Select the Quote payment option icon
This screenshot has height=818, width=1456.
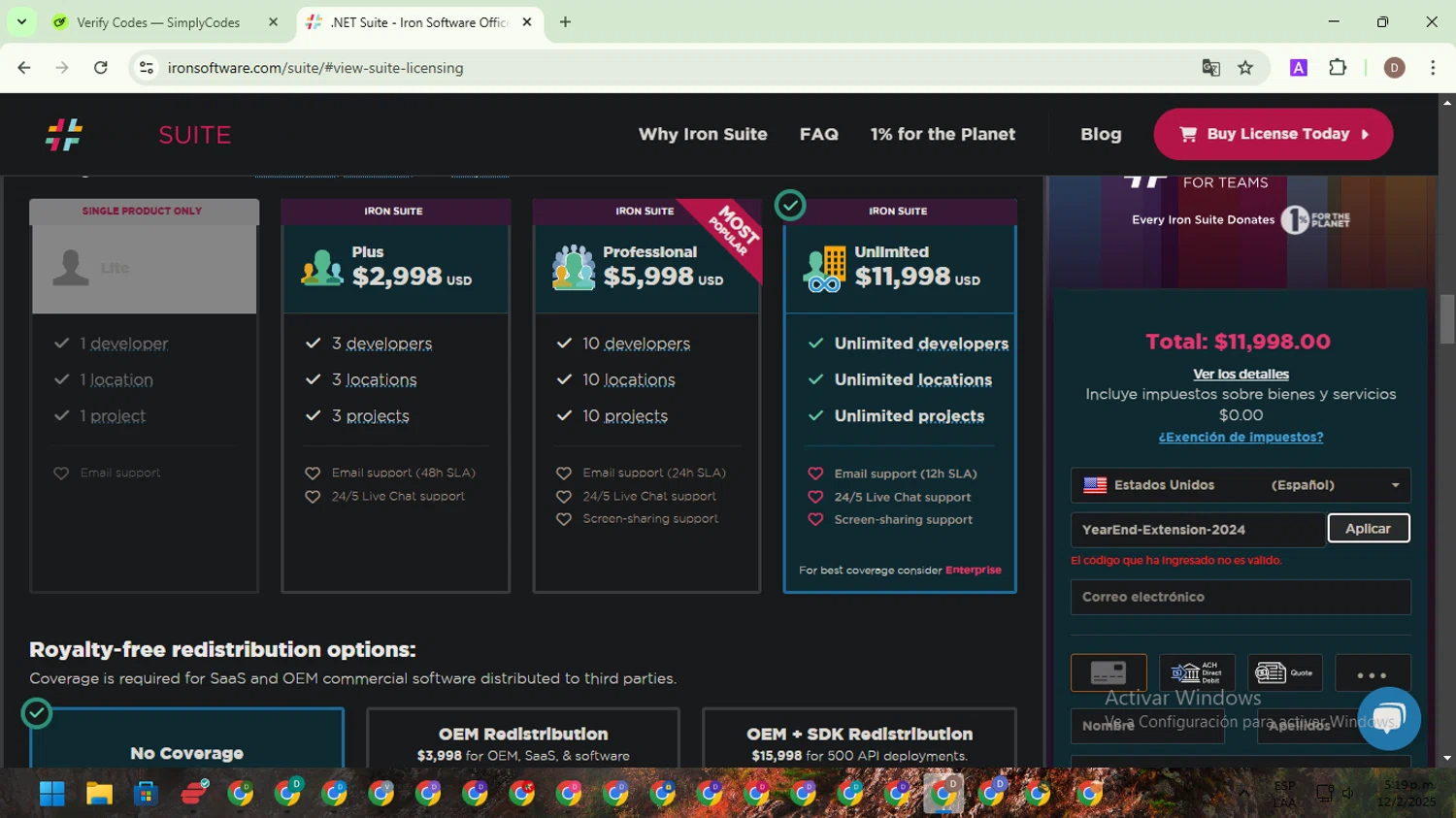coord(1285,672)
